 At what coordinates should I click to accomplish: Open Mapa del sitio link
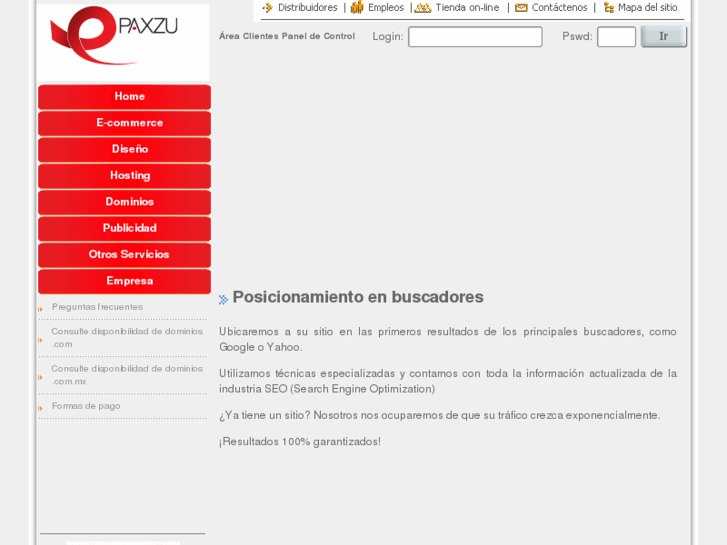tap(647, 7)
